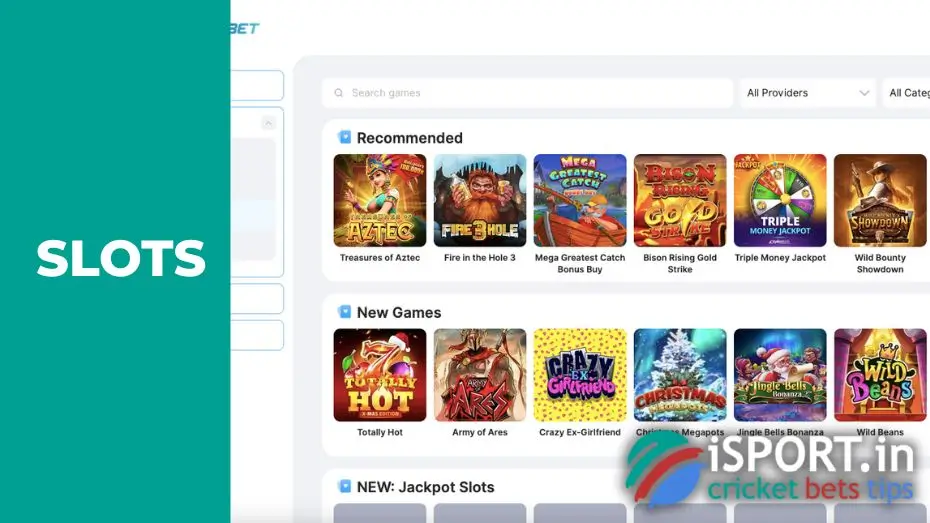Click the New Games section icon
930x523 pixels.
coord(345,312)
